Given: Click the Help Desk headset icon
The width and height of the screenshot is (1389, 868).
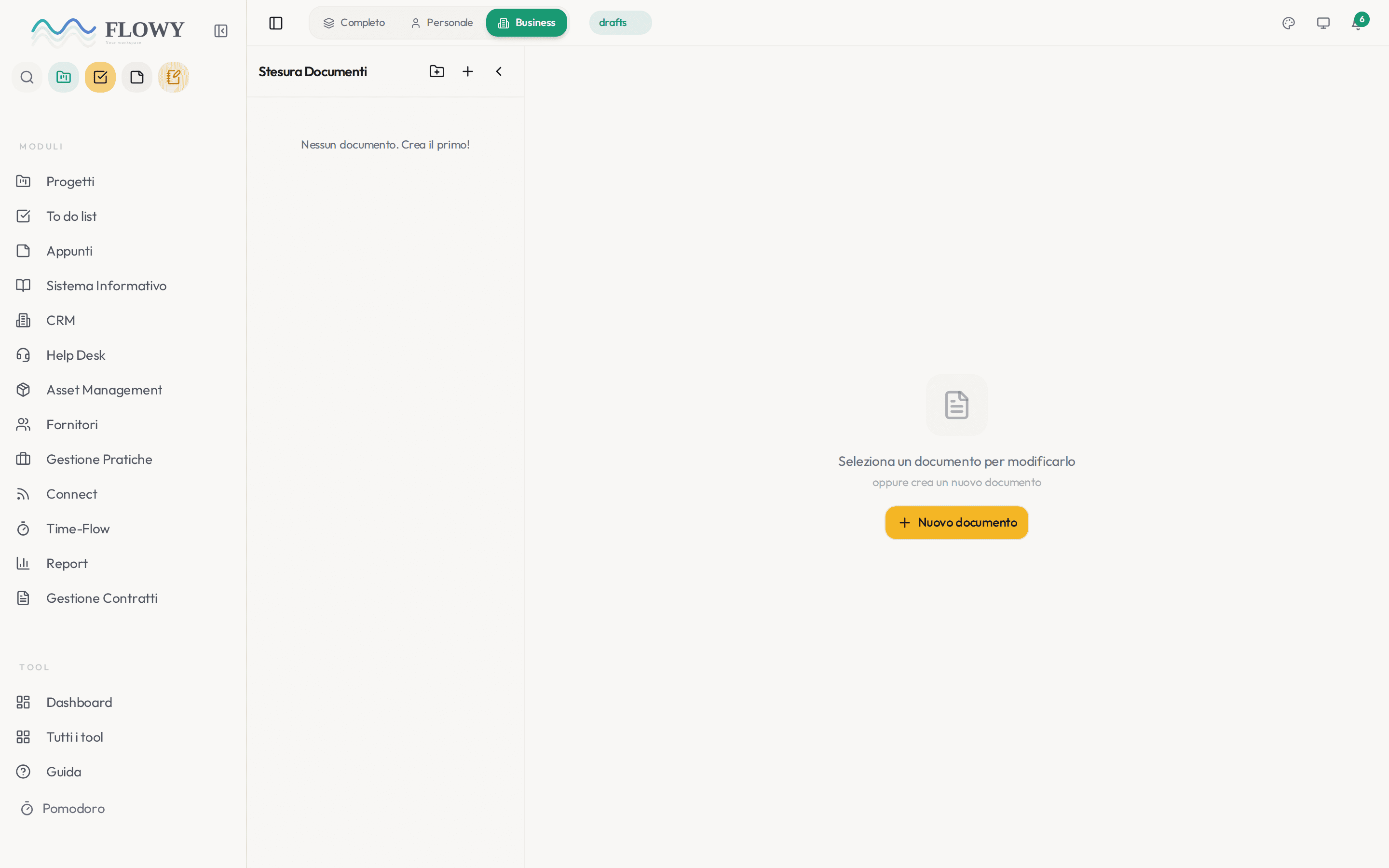Looking at the screenshot, I should [23, 355].
